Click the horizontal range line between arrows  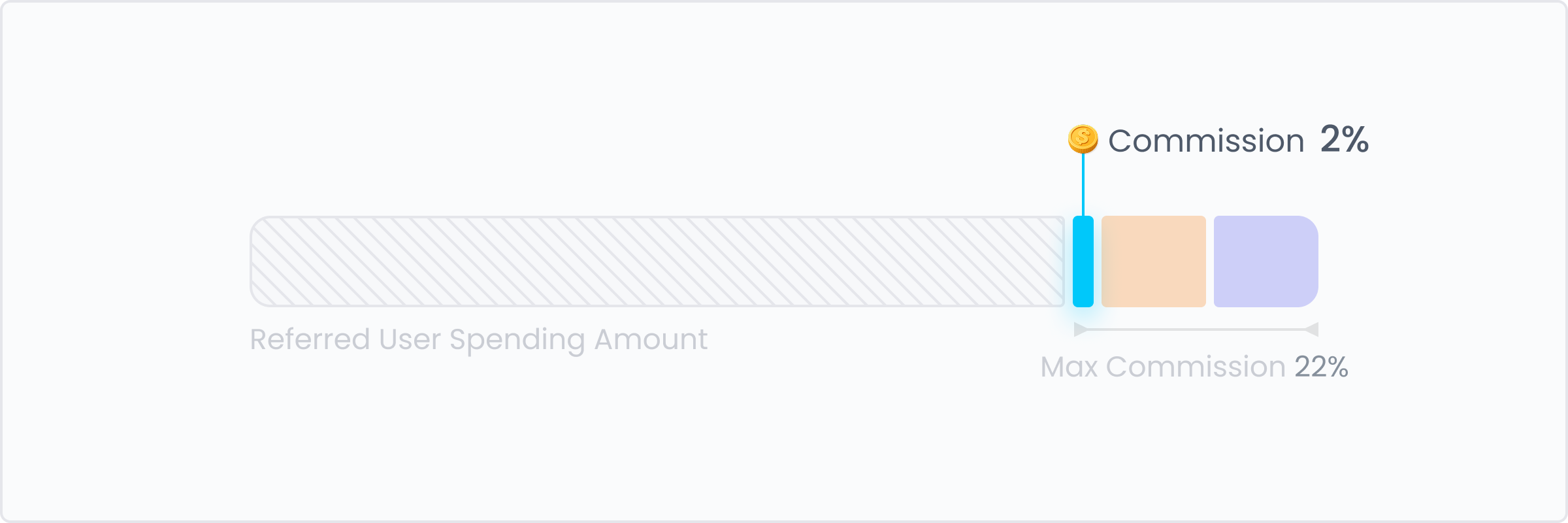1196,329
